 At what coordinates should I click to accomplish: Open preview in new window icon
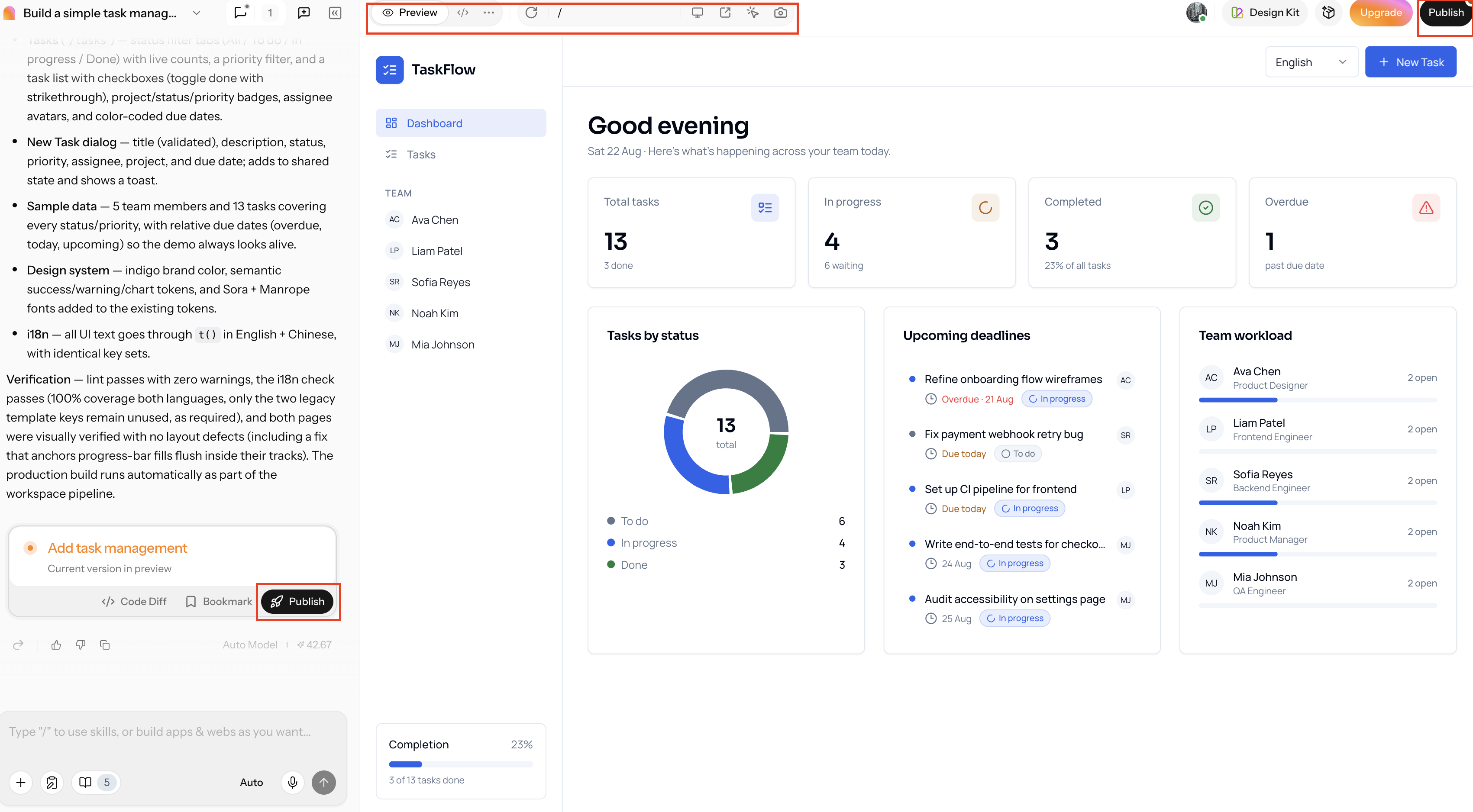pos(725,13)
